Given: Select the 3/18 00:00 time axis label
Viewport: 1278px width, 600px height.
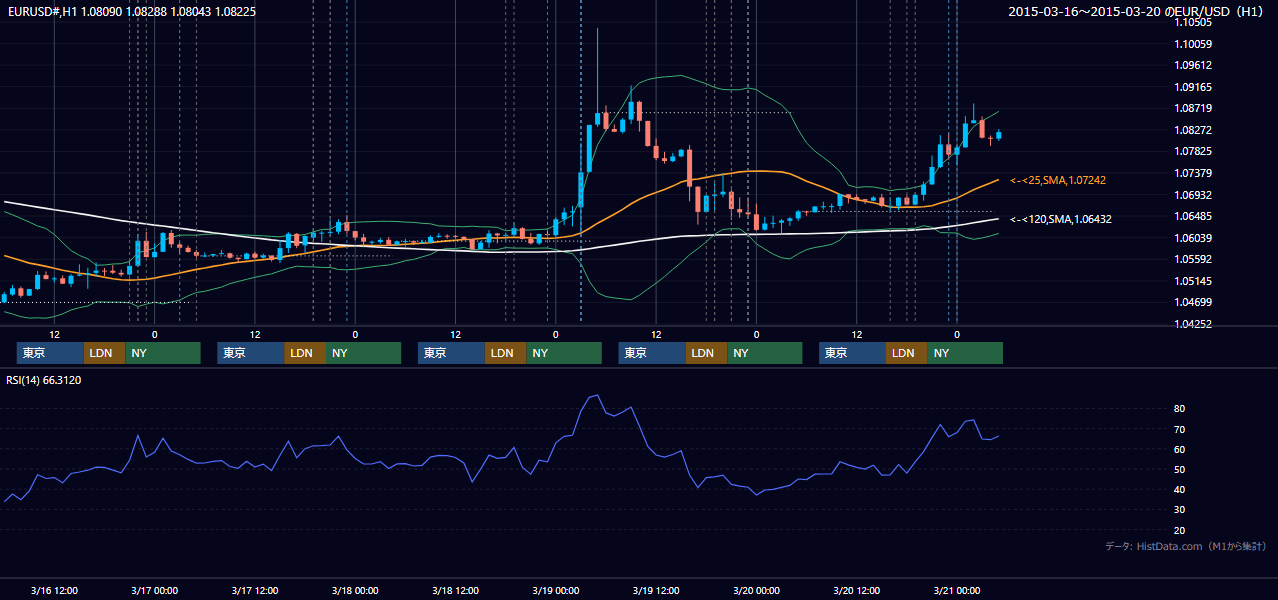Looking at the screenshot, I should click(x=355, y=591).
